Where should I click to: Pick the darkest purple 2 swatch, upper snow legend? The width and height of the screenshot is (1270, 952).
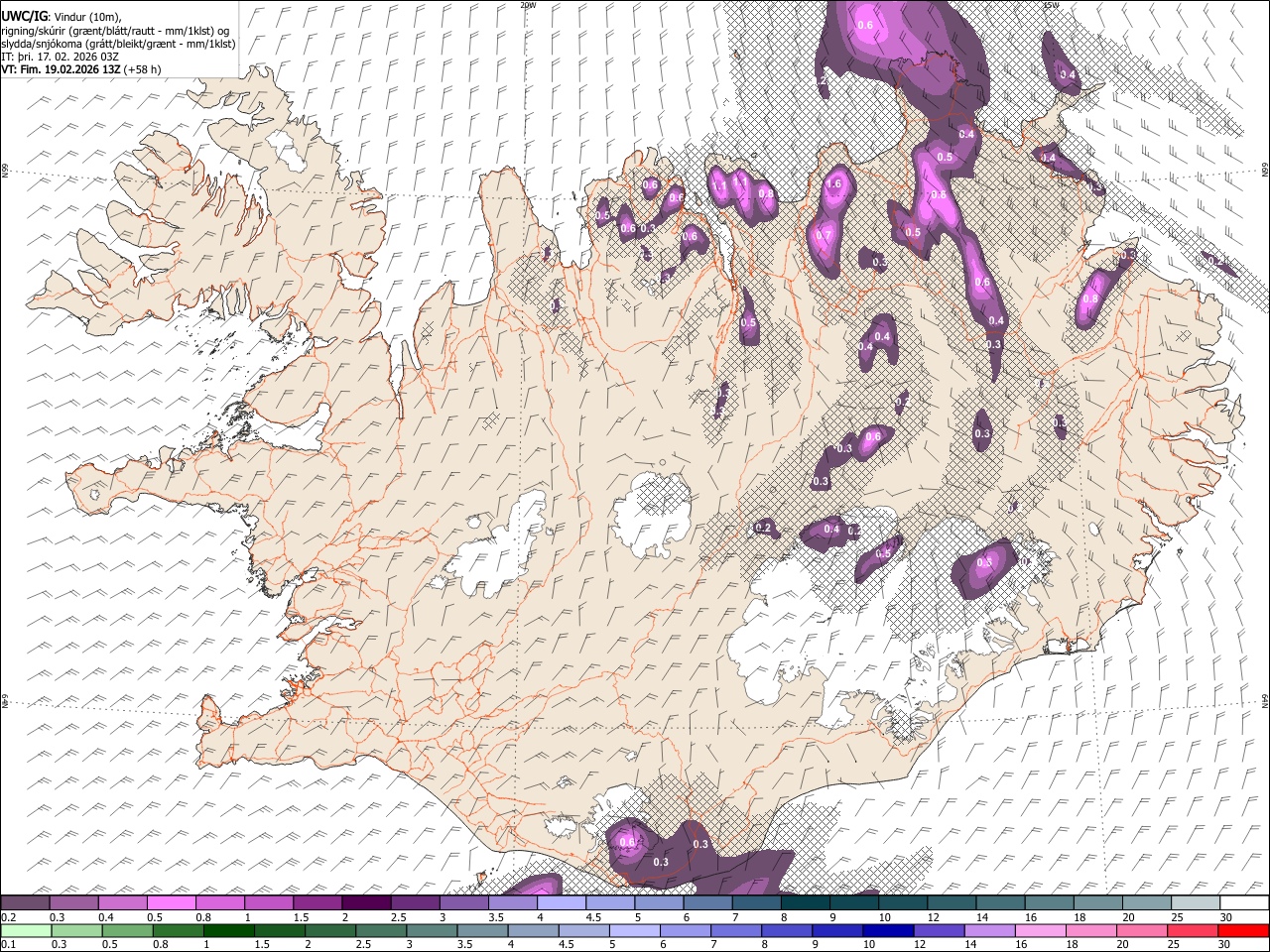[366, 902]
